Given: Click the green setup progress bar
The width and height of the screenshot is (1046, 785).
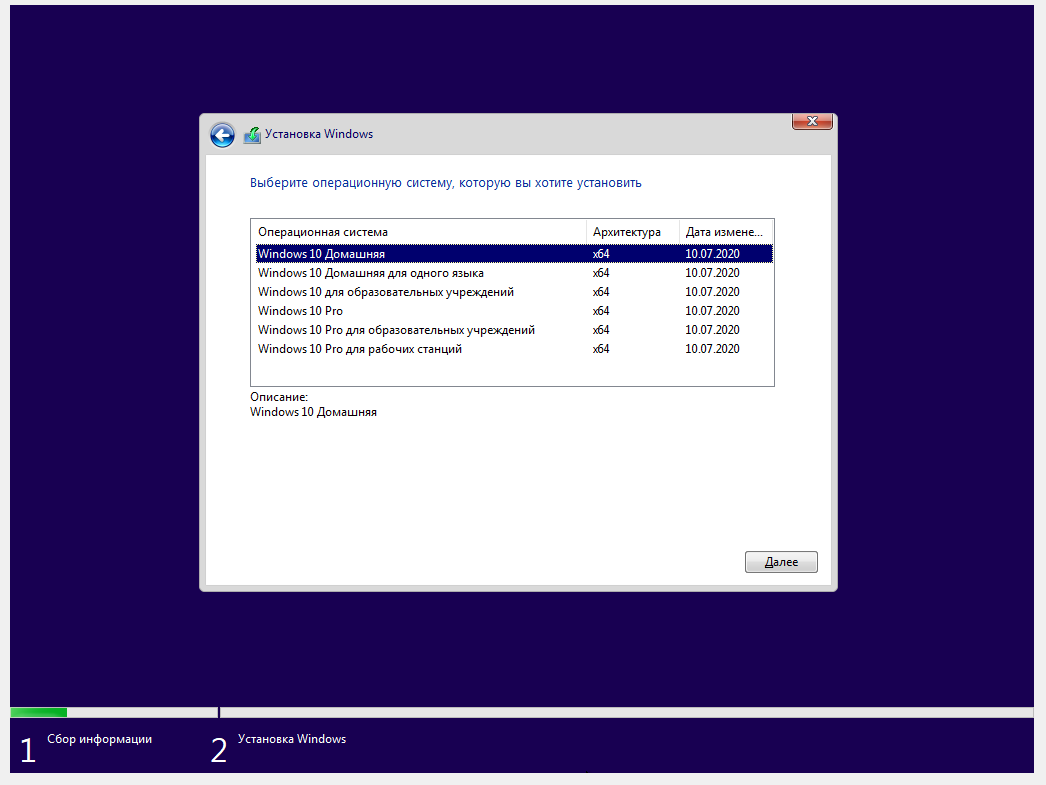Looking at the screenshot, I should (39, 712).
